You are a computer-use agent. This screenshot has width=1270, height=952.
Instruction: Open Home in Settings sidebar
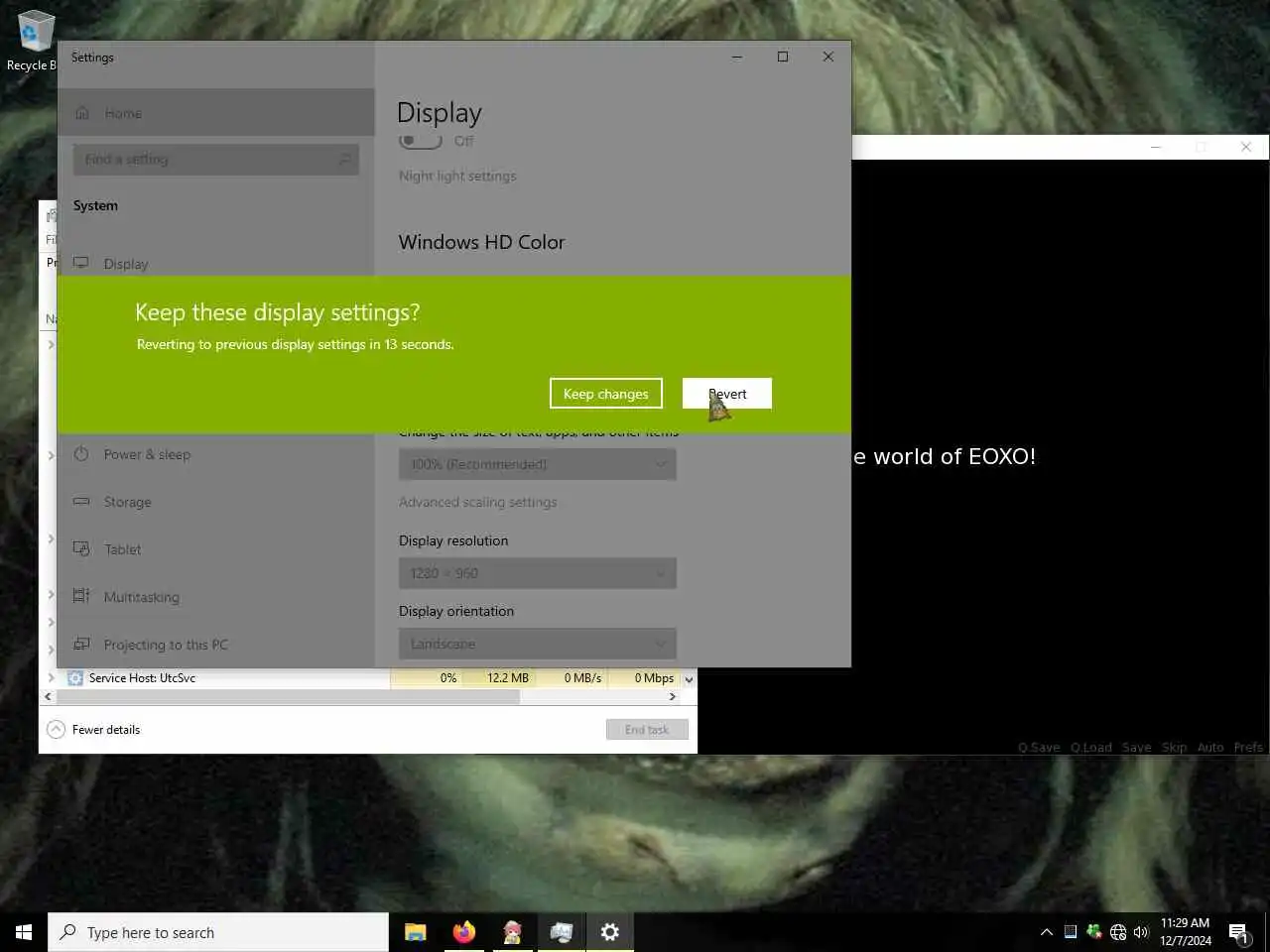click(216, 113)
